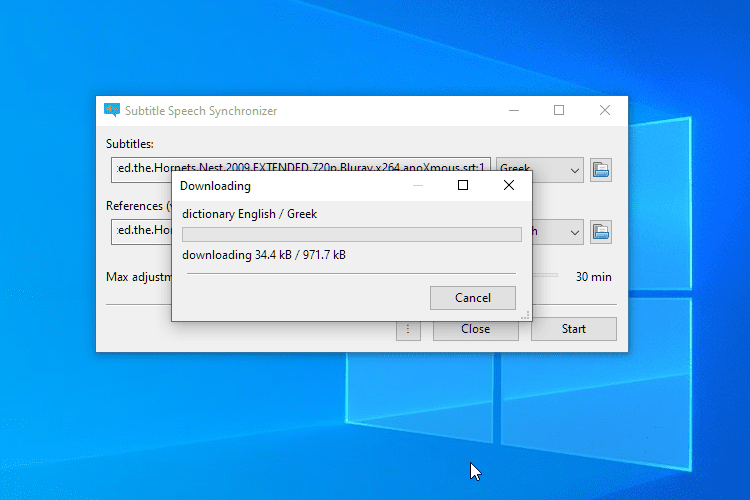
Task: Open the reference language dropdown
Action: pyautogui.click(x=558, y=232)
